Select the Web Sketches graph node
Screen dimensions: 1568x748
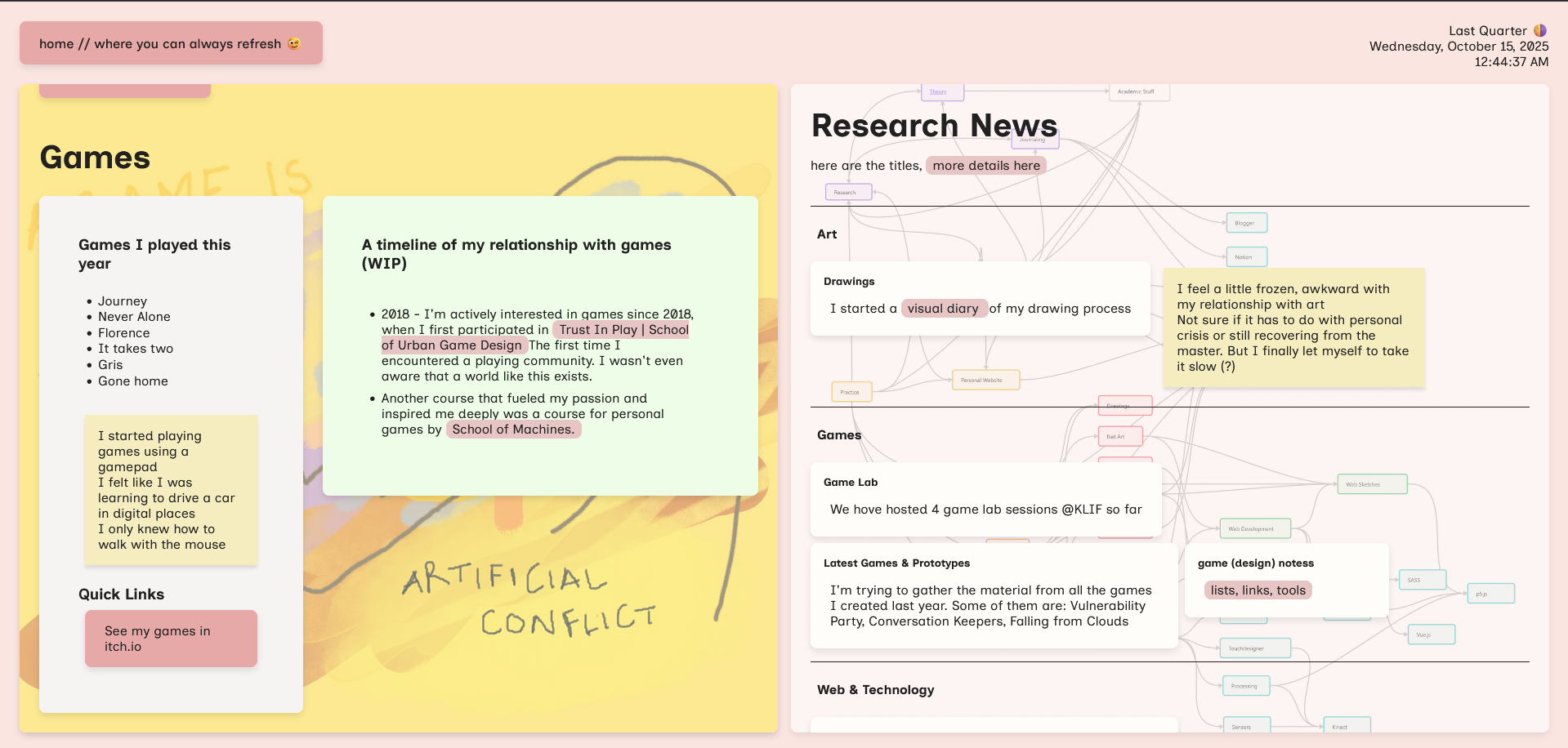[x=1371, y=484]
